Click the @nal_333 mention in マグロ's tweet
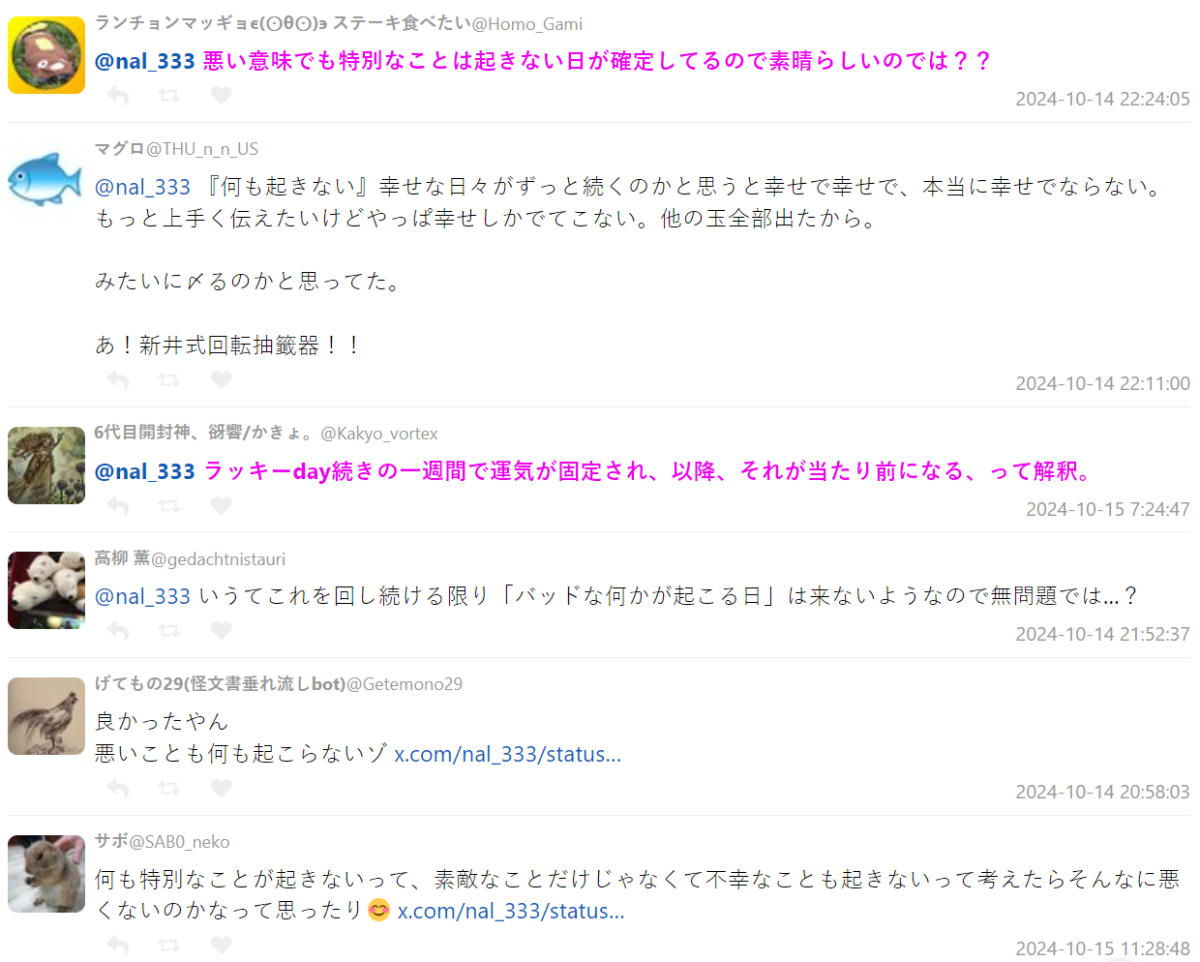Viewport: 1200px width, 962px height. (142, 186)
